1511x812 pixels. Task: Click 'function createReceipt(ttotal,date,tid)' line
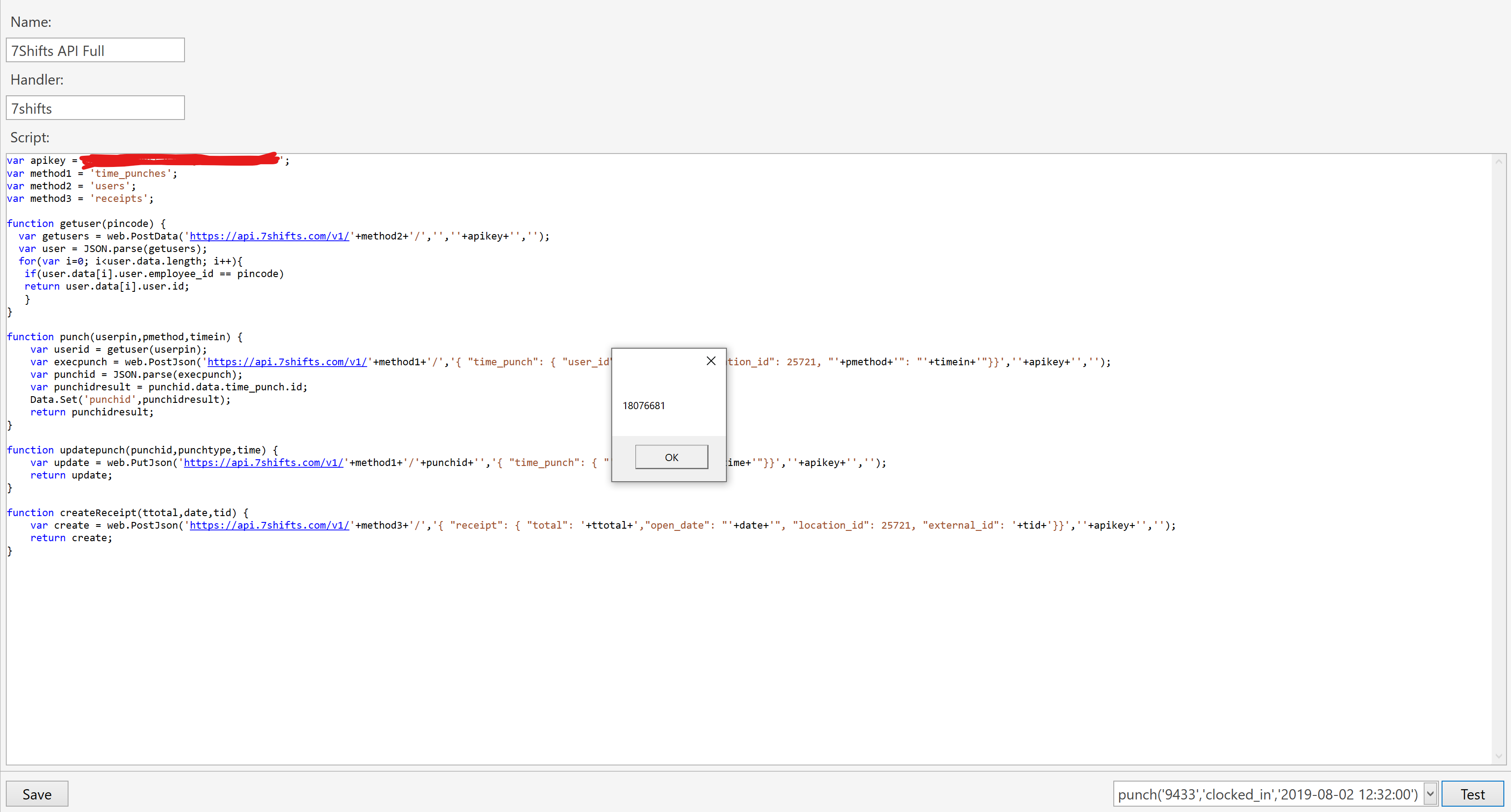click(x=127, y=513)
